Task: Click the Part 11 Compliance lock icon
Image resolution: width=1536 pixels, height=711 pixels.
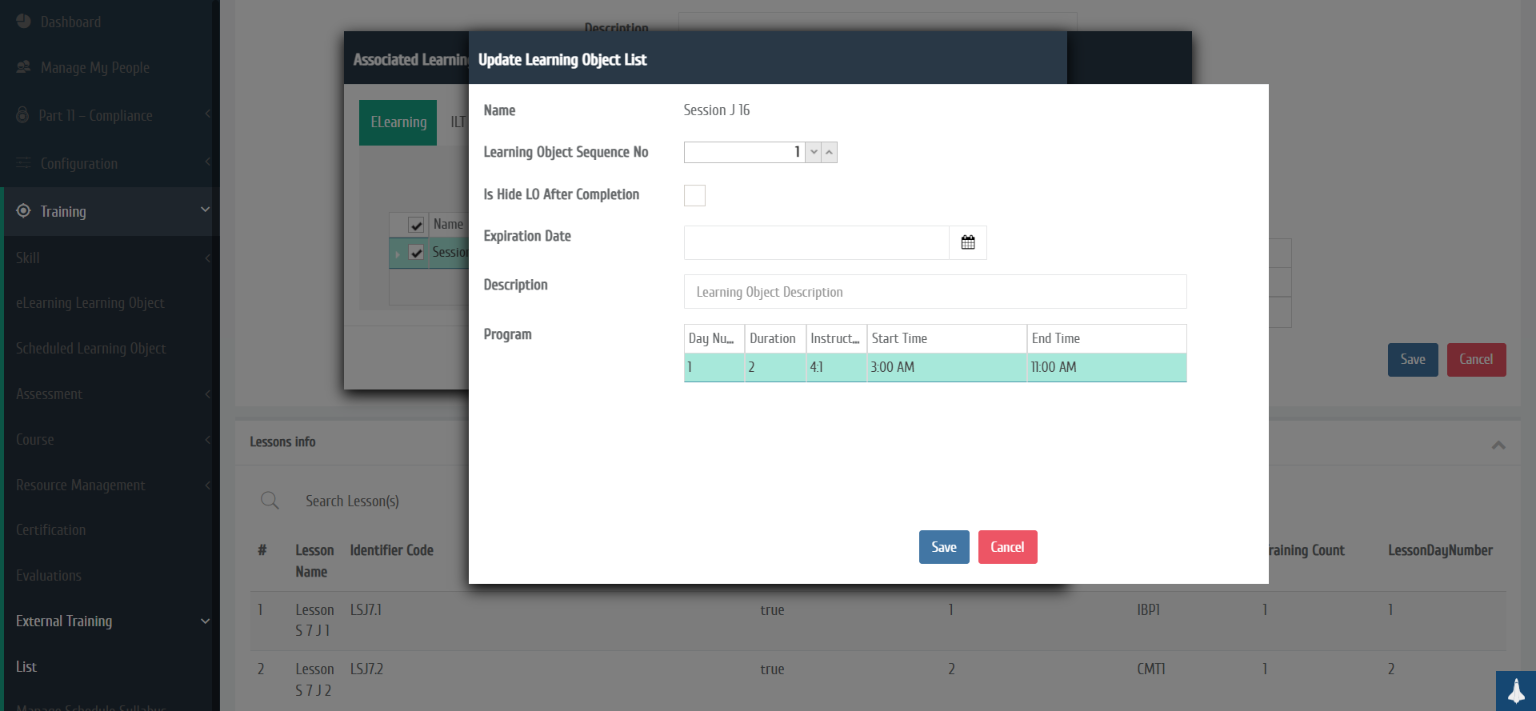Action: pyautogui.click(x=23, y=116)
